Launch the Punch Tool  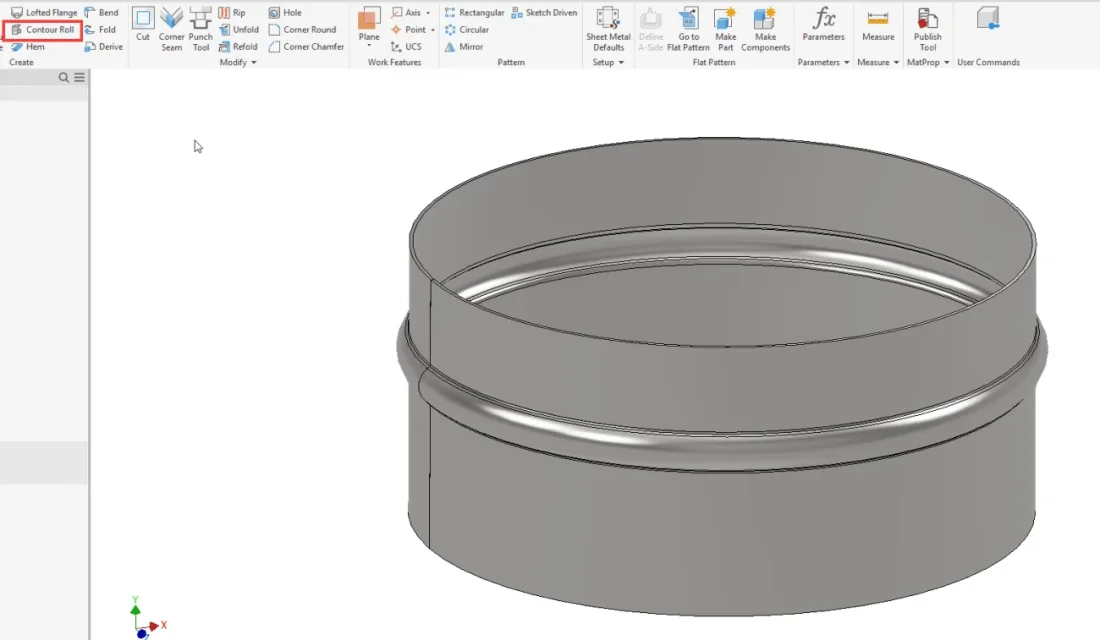tap(201, 29)
